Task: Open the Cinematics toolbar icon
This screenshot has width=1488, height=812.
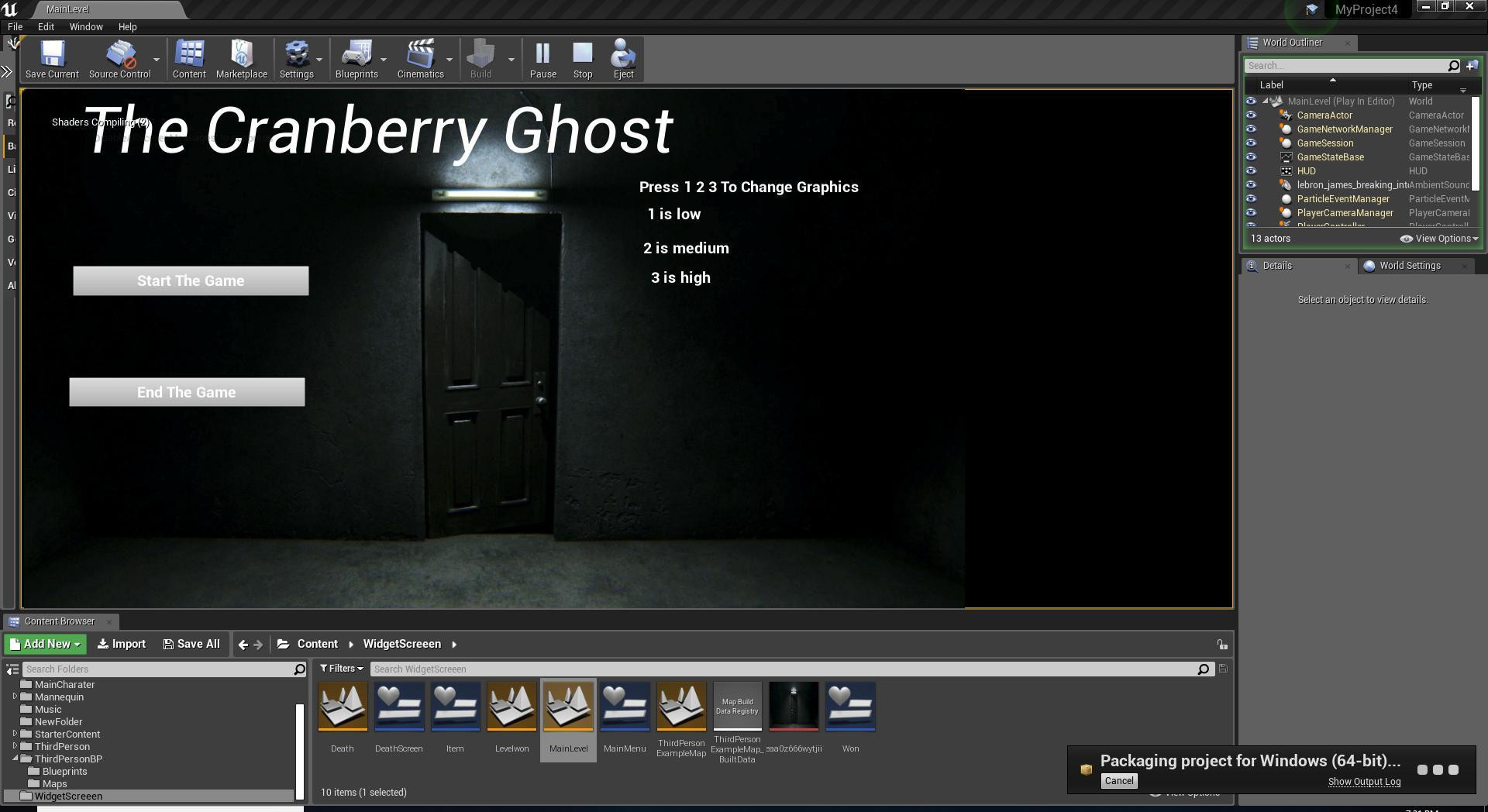Action: [x=420, y=59]
